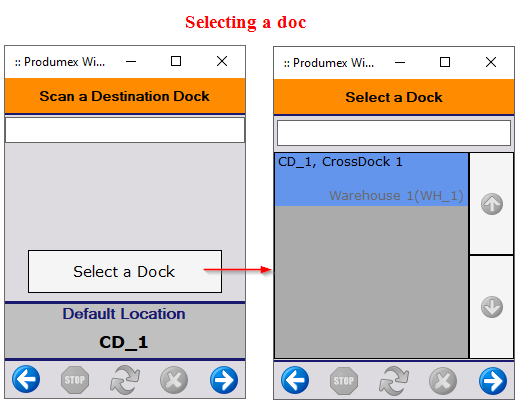This screenshot has height=413, width=526.
Task: Click STOP icon in the left window
Action: click(75, 379)
